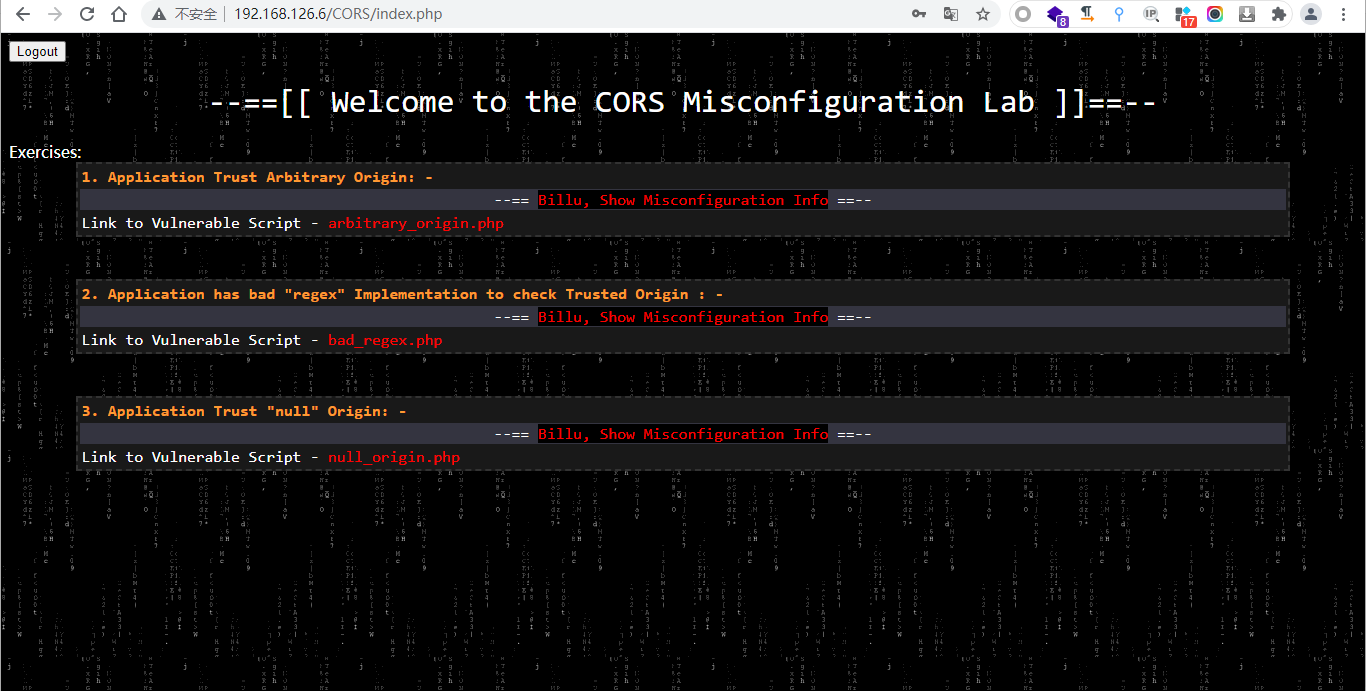Open the bad_regex.php vulnerable script link

[x=385, y=340]
